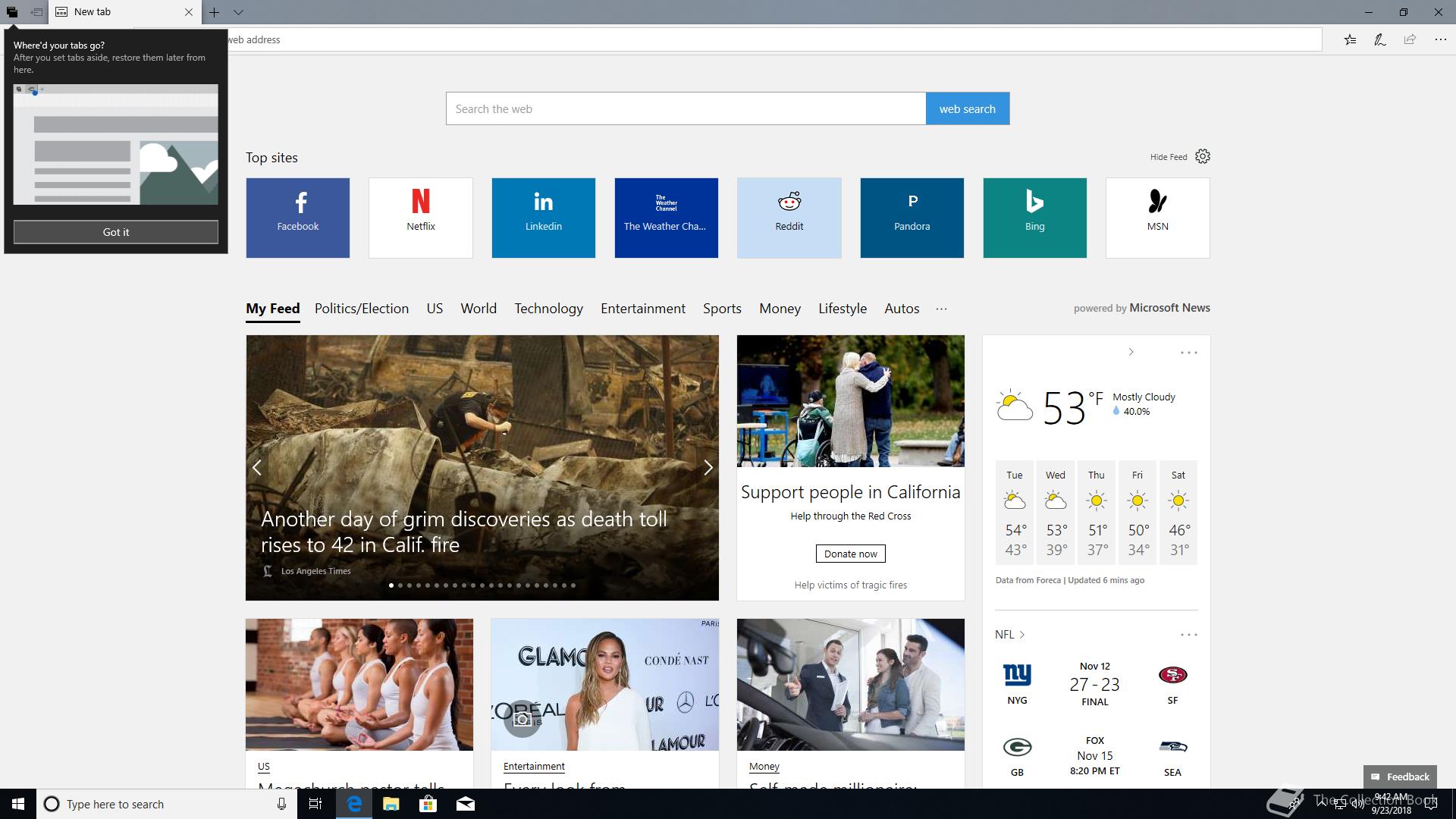Switch to the Sports feed tab
Image resolution: width=1456 pixels, height=819 pixels.
(722, 309)
